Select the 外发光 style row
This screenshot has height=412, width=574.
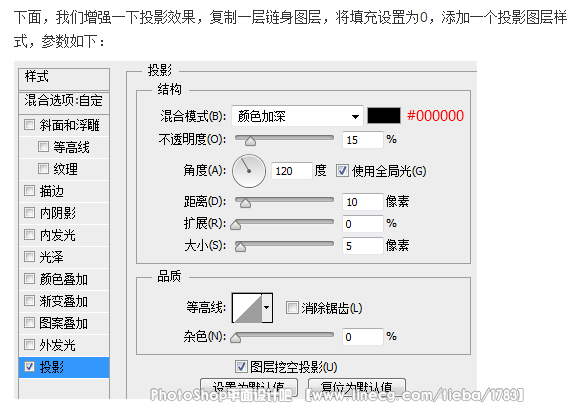pyautogui.click(x=64, y=345)
